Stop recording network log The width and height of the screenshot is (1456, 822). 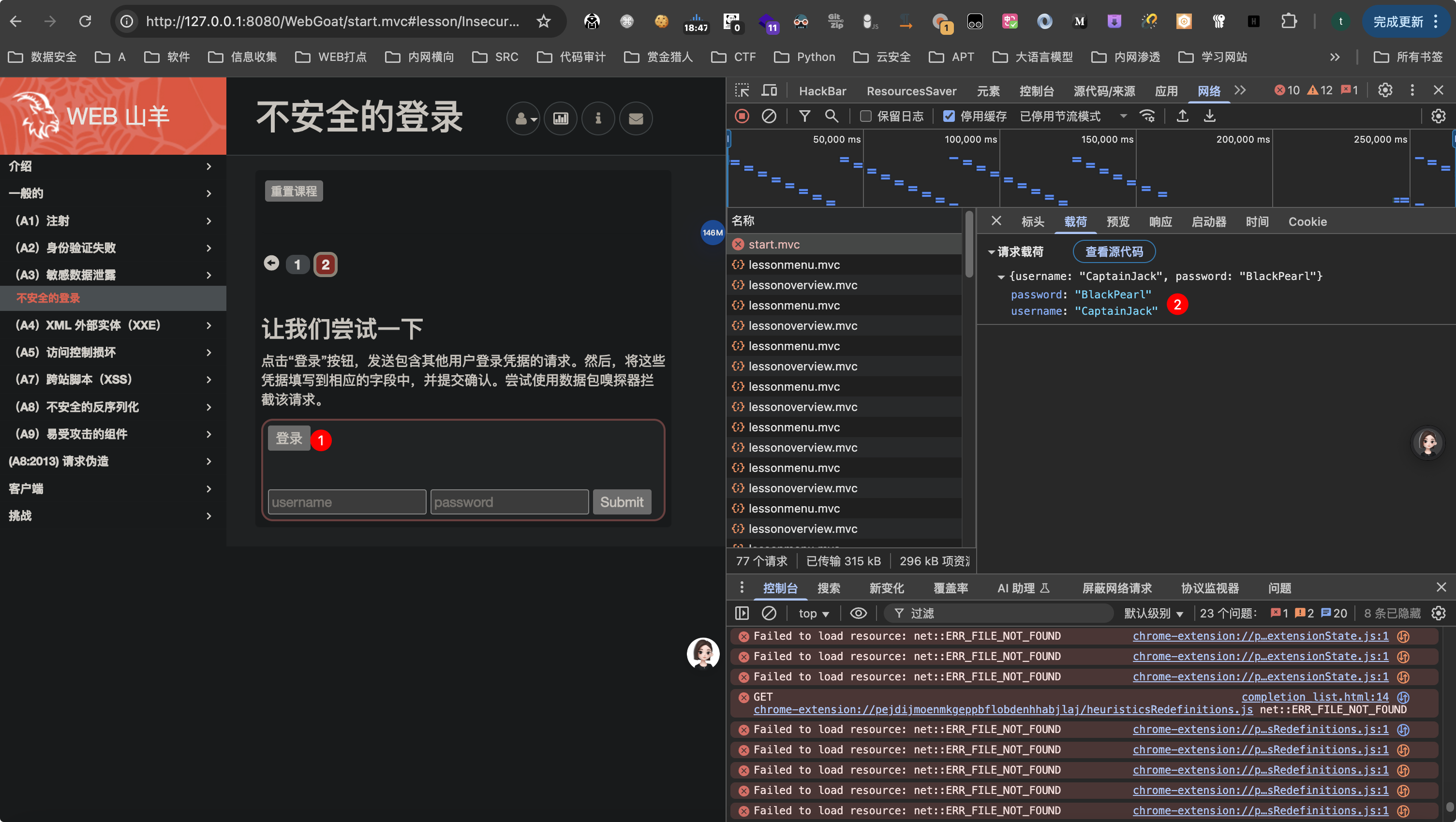click(x=742, y=117)
